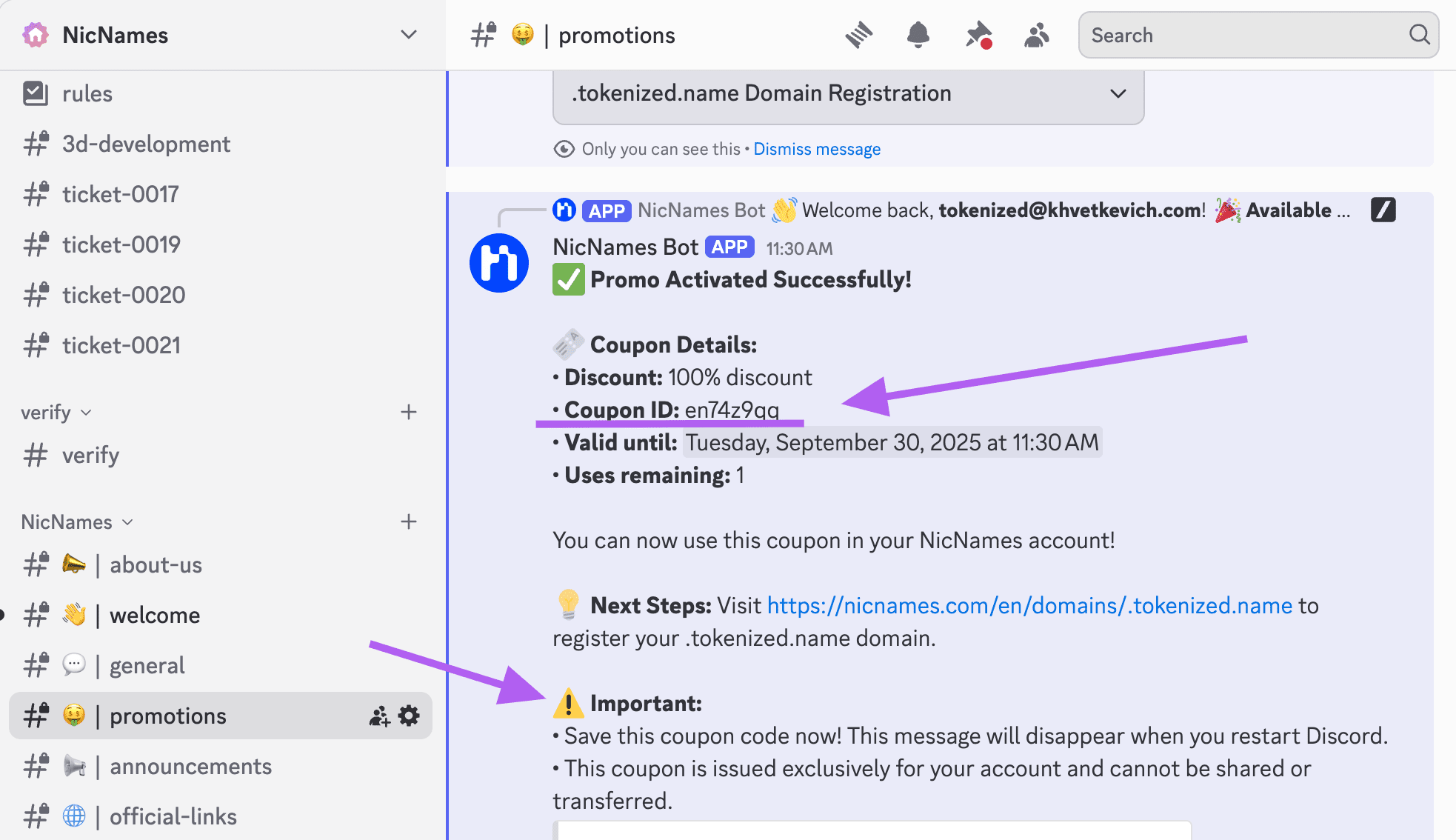Viewport: 1456px width, 840px height.
Task: Open pinned messages pin icon
Action: 978,35
